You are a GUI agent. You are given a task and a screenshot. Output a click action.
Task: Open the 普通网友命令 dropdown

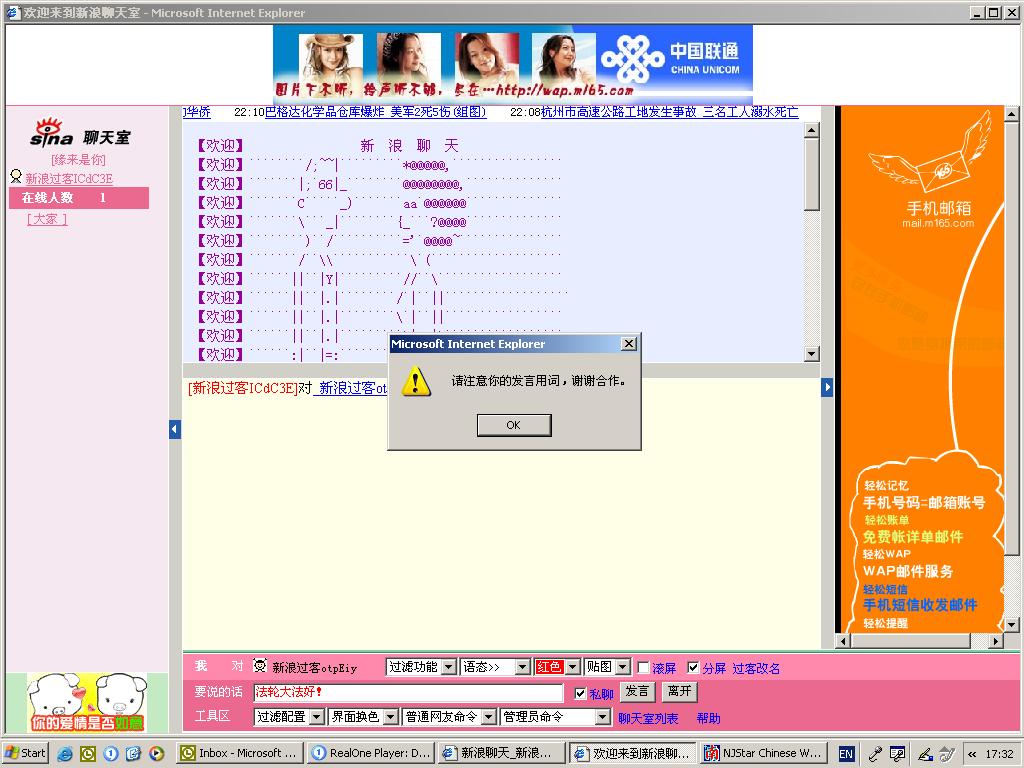(449, 717)
